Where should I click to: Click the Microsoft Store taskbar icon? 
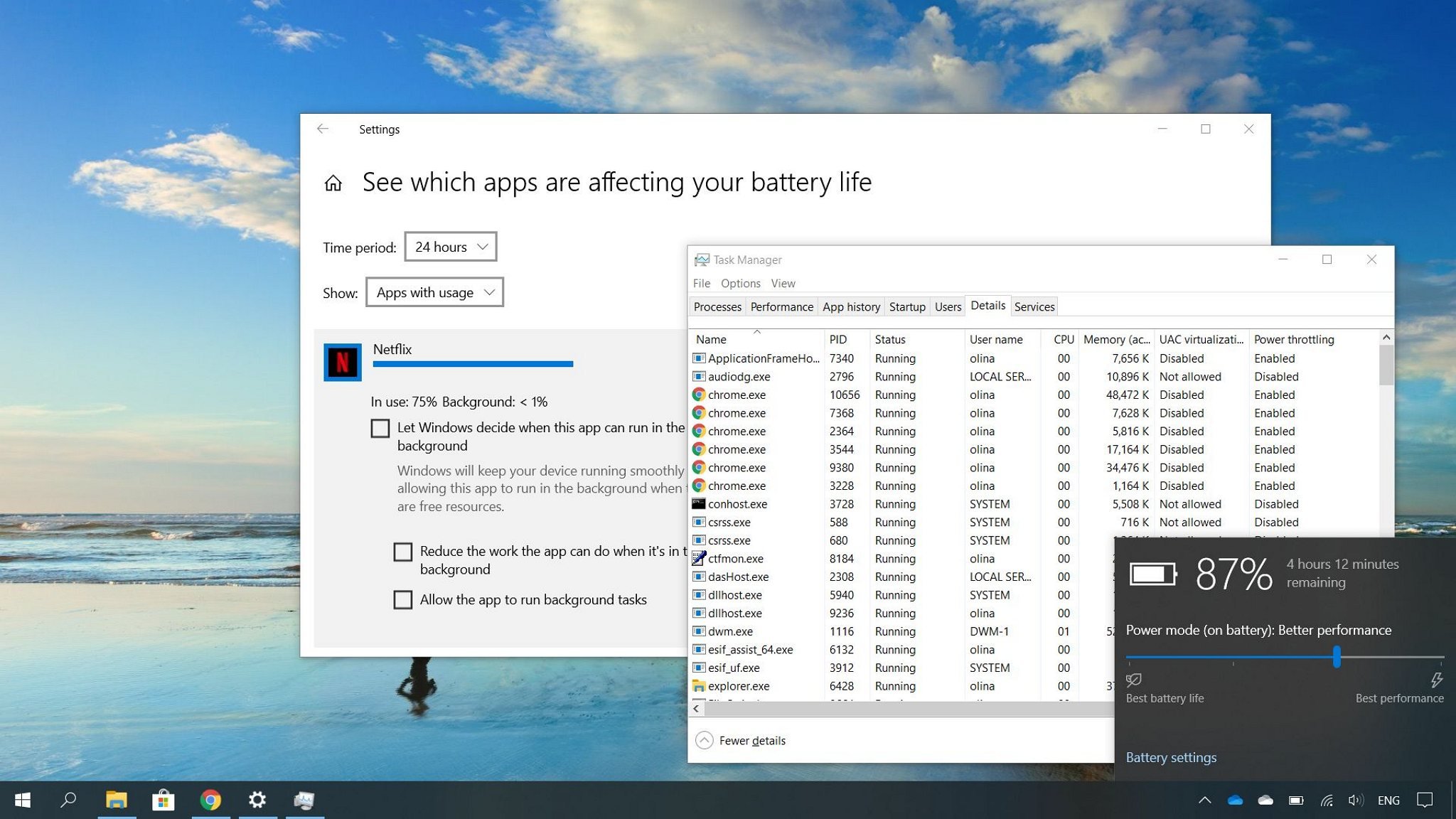162,800
